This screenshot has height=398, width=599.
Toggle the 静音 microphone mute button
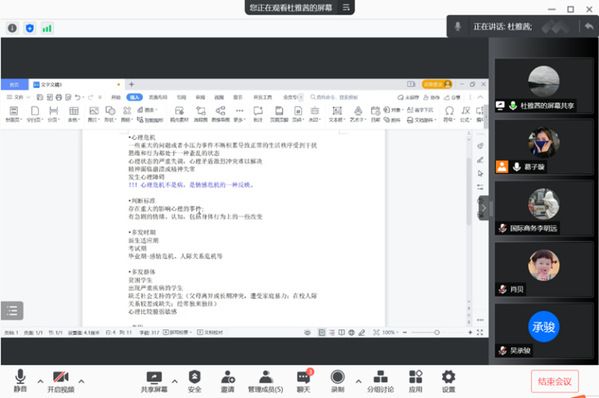point(20,381)
